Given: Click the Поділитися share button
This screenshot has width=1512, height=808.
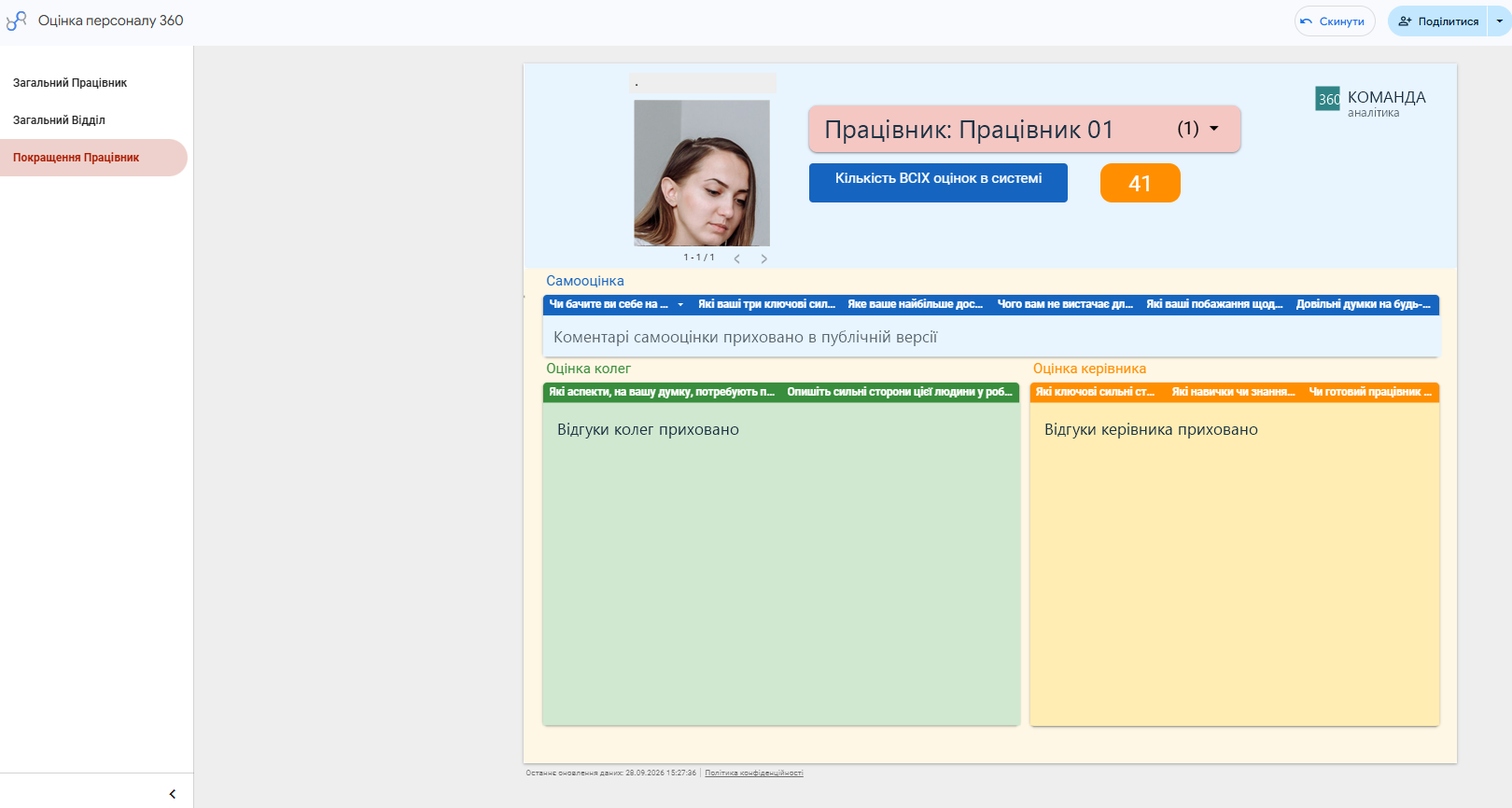Looking at the screenshot, I should point(1438,21).
